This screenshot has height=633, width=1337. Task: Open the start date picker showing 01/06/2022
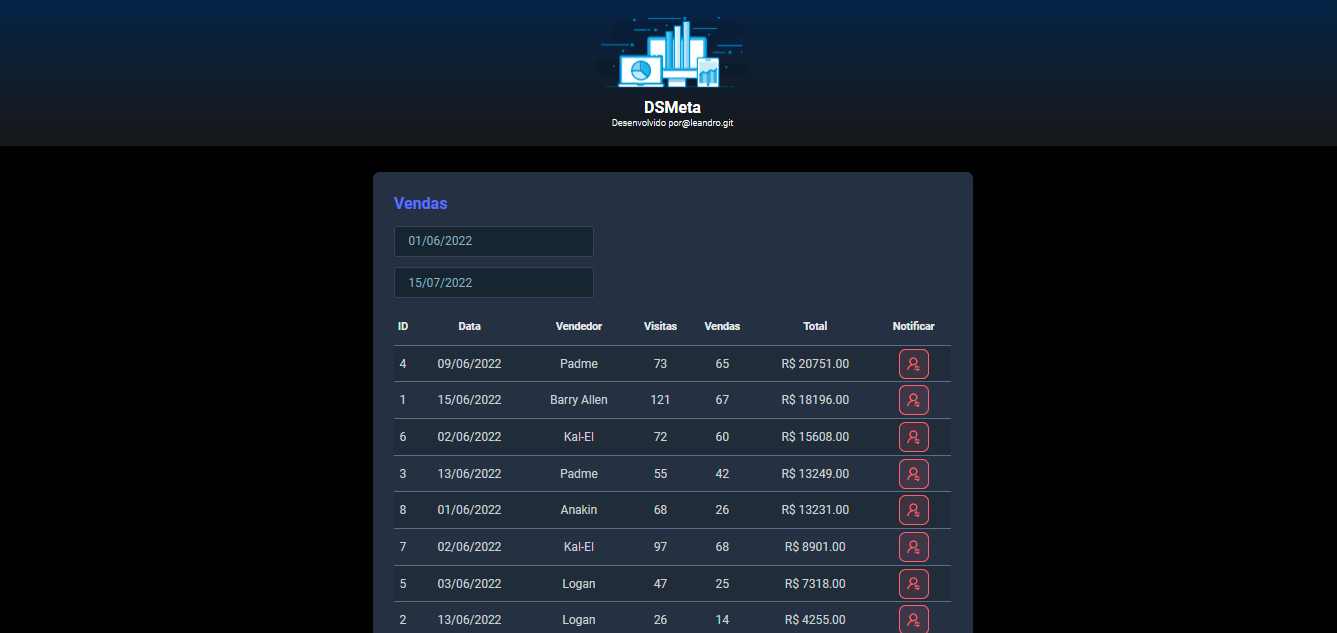coord(493,241)
